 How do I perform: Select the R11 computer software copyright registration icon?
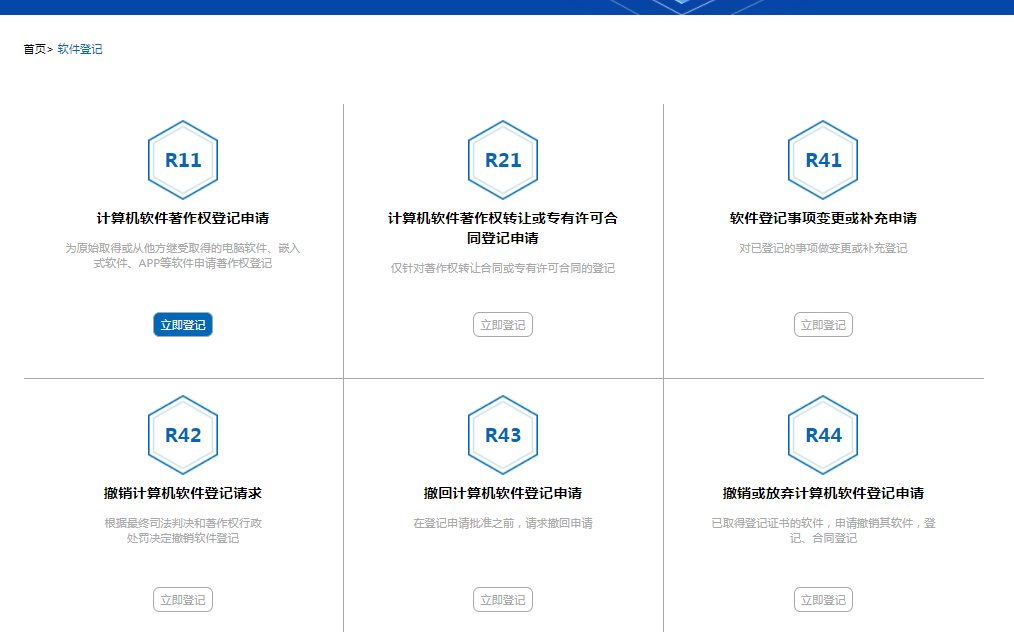pos(183,158)
